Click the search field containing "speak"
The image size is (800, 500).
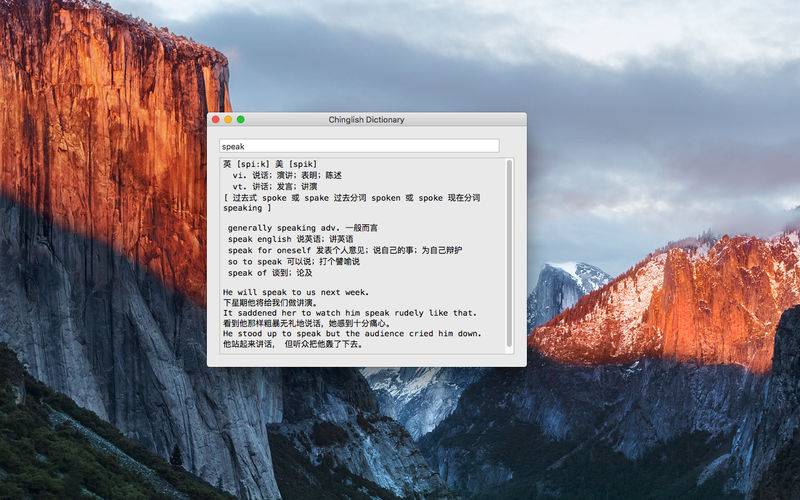(359, 146)
